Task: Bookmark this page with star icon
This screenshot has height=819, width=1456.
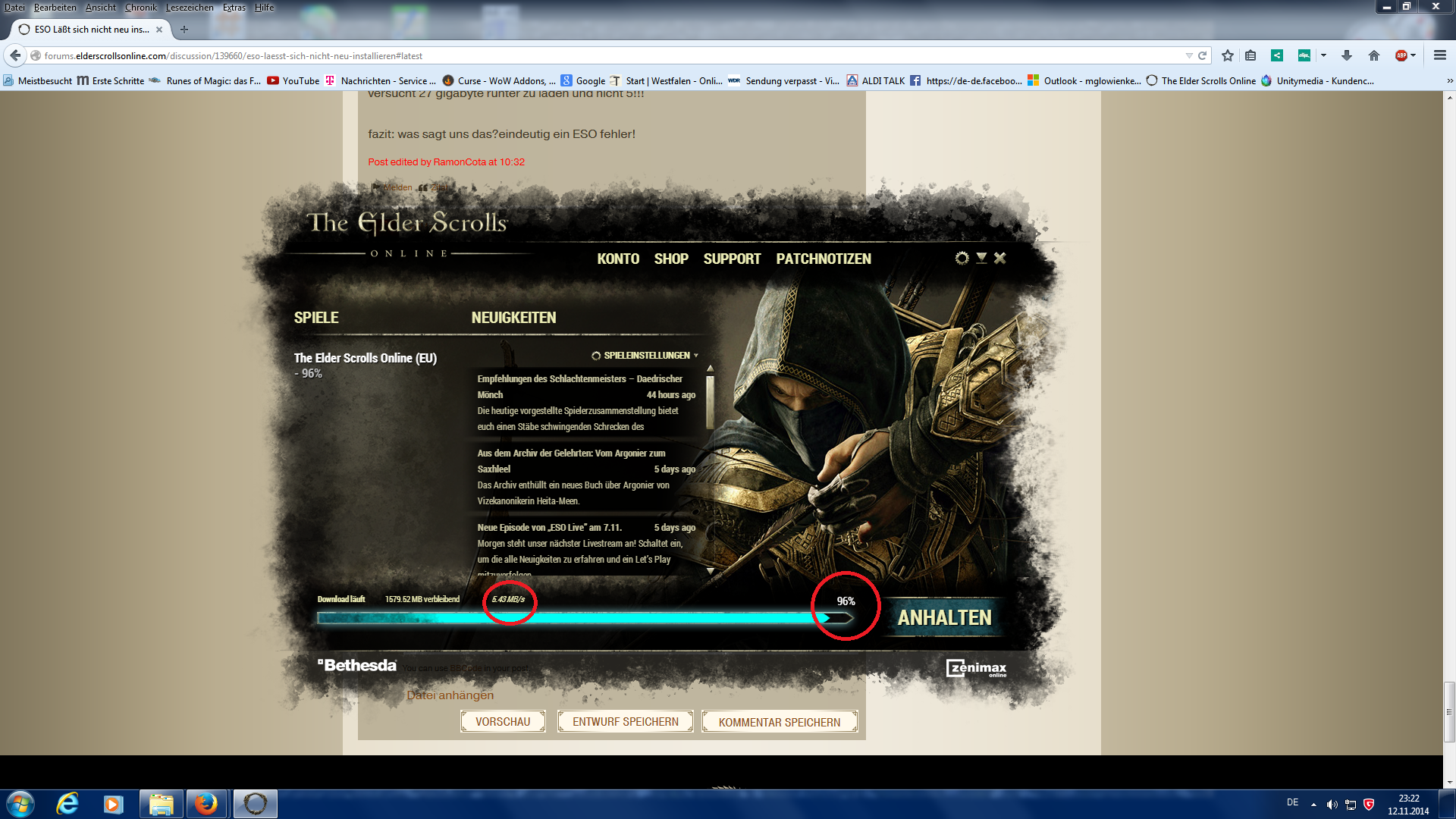Action: point(1228,55)
